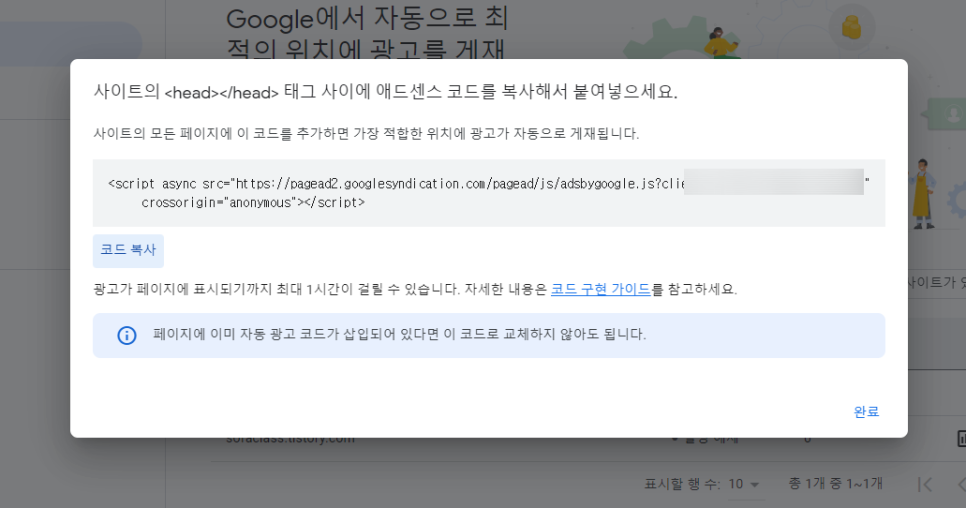The width and height of the screenshot is (966, 508).
Task: Click the heading about pasting AdSense code
Action: tap(386, 92)
